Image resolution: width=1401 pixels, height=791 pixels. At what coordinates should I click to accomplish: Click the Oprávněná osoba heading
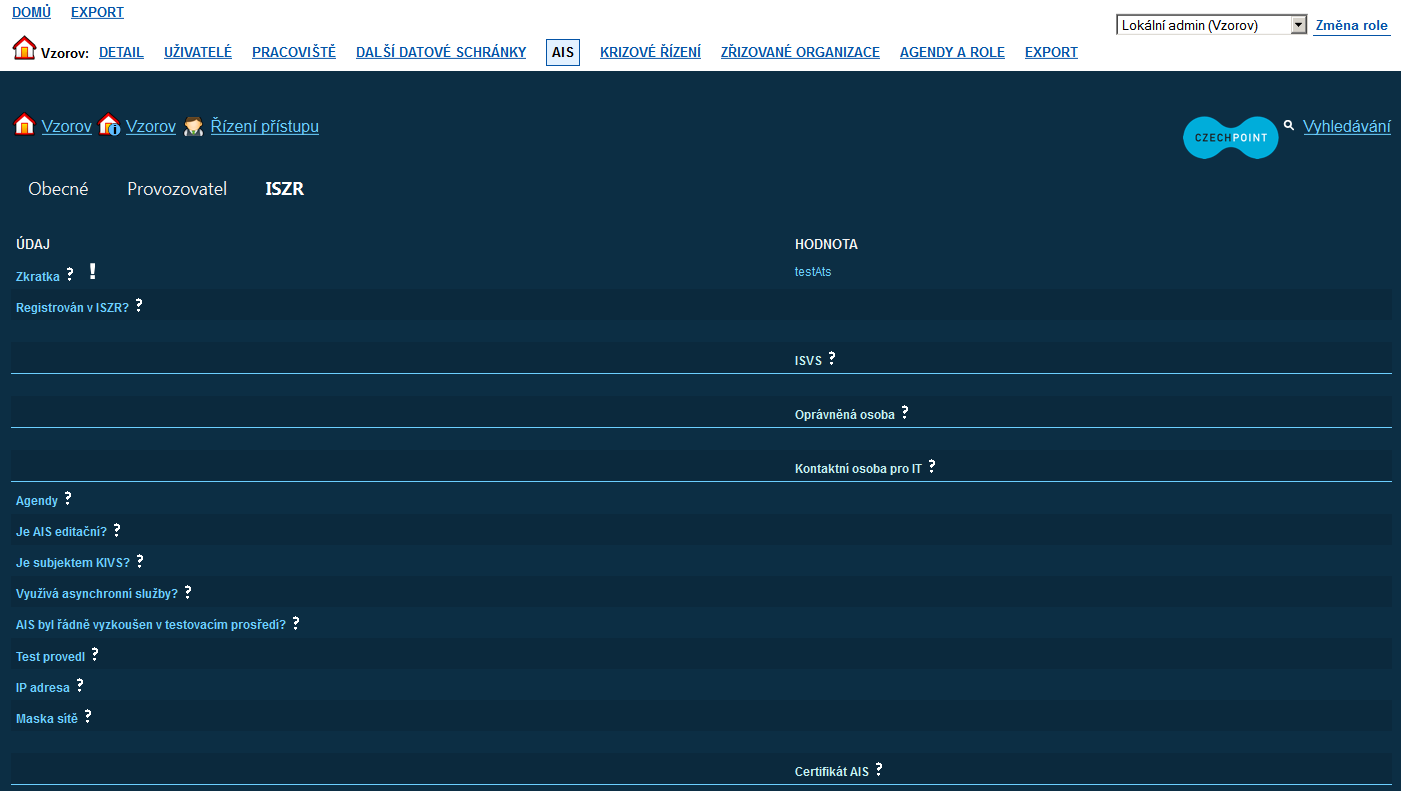tap(845, 415)
